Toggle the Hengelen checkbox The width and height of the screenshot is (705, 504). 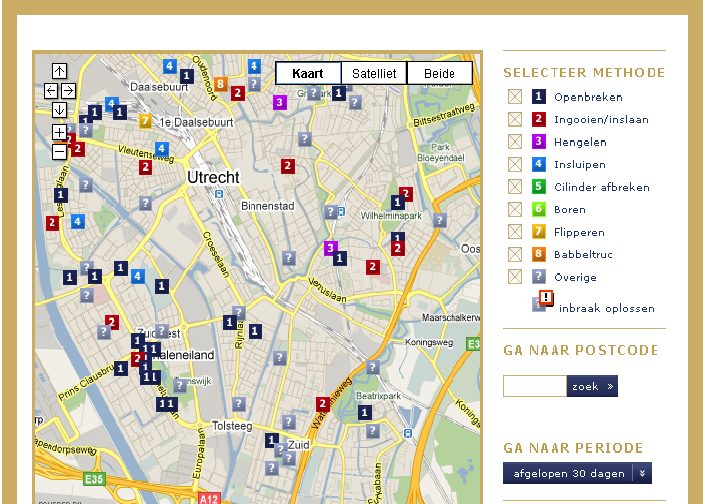(x=515, y=142)
